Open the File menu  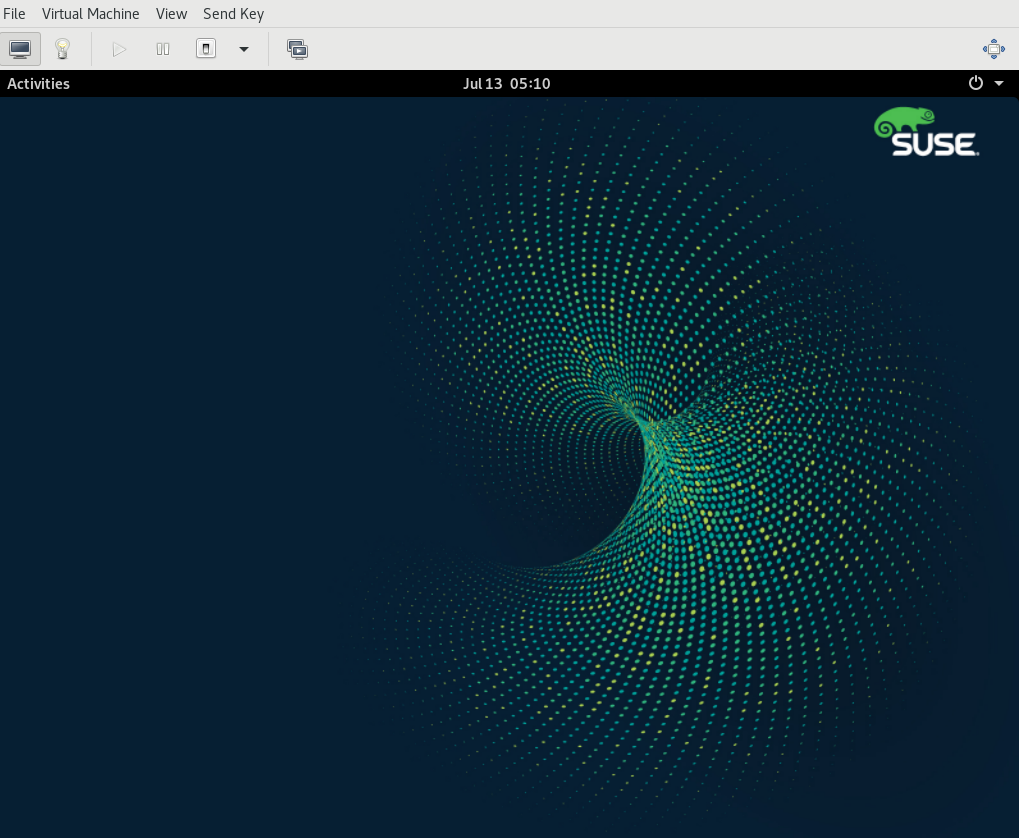point(14,14)
